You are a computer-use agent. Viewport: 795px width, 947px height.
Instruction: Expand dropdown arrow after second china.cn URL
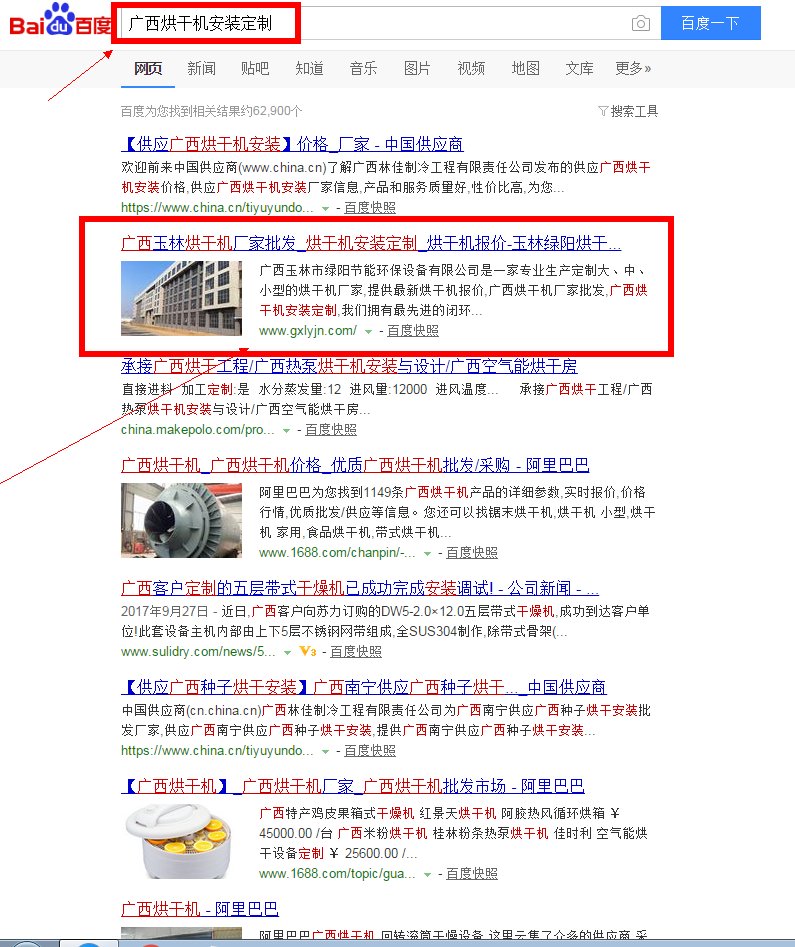[x=325, y=751]
